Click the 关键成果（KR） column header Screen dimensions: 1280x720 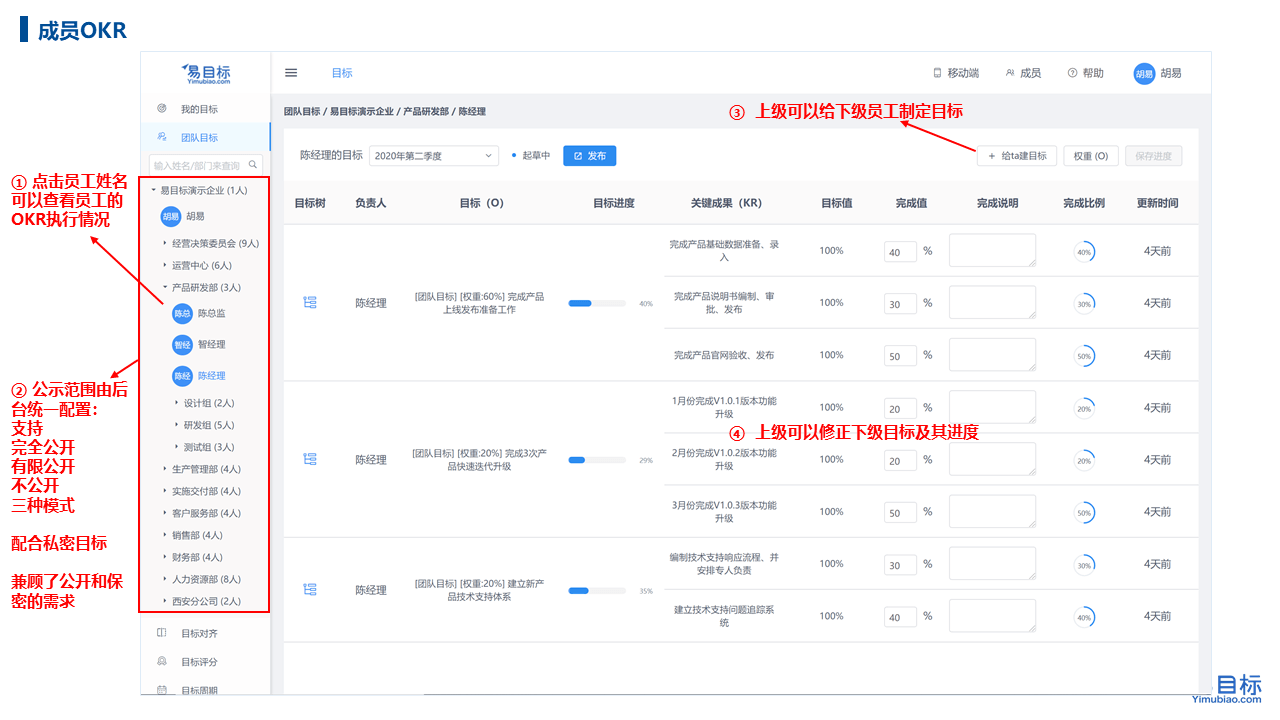726,203
